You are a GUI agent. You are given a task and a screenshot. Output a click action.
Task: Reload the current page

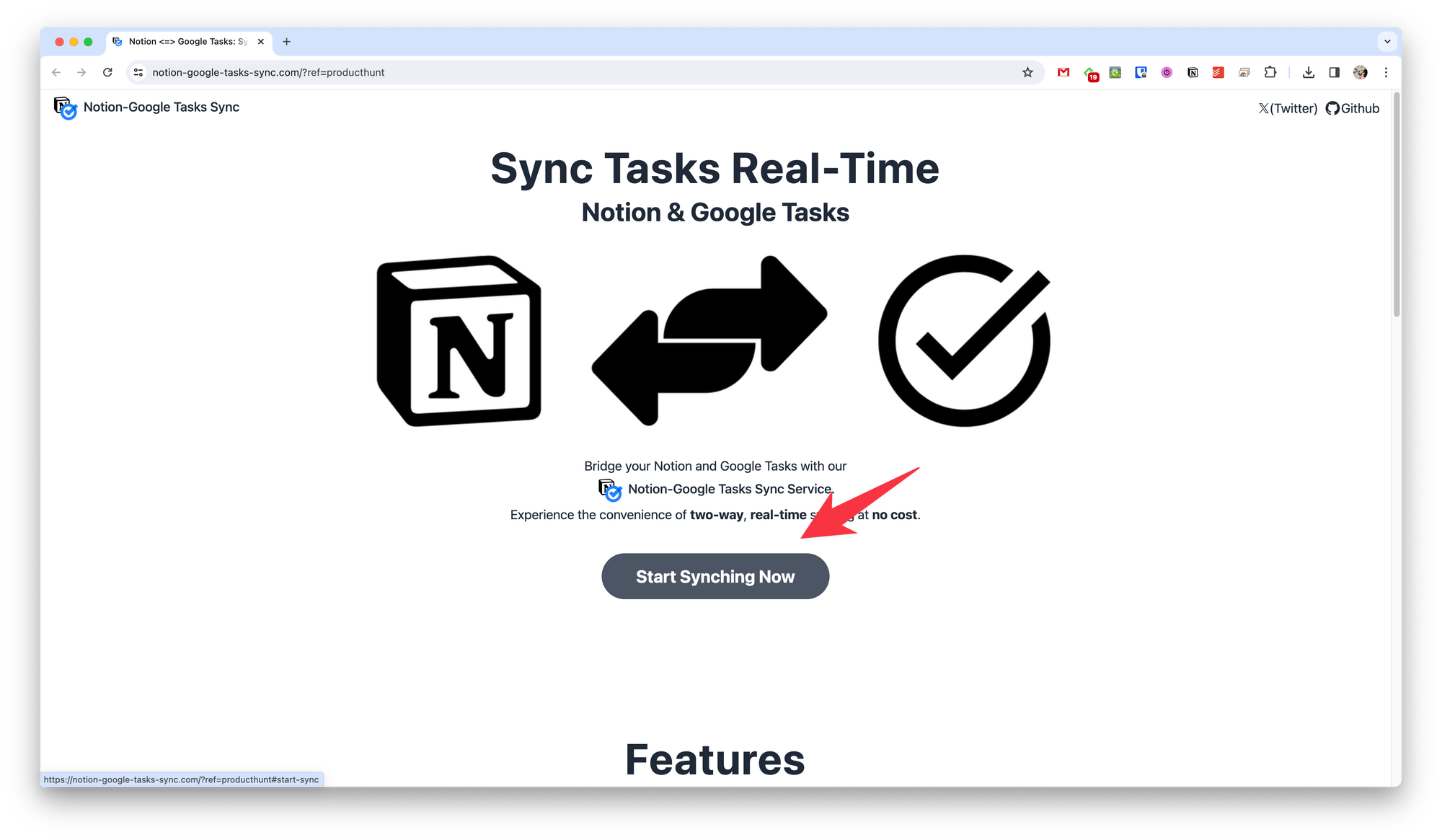click(x=107, y=72)
